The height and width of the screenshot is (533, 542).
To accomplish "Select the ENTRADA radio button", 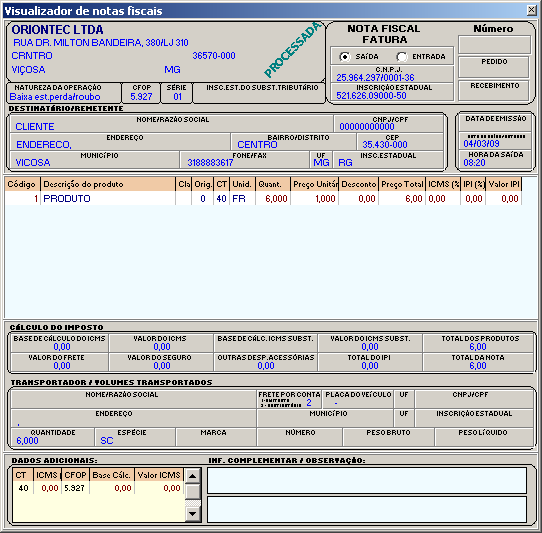I will coord(402,56).
